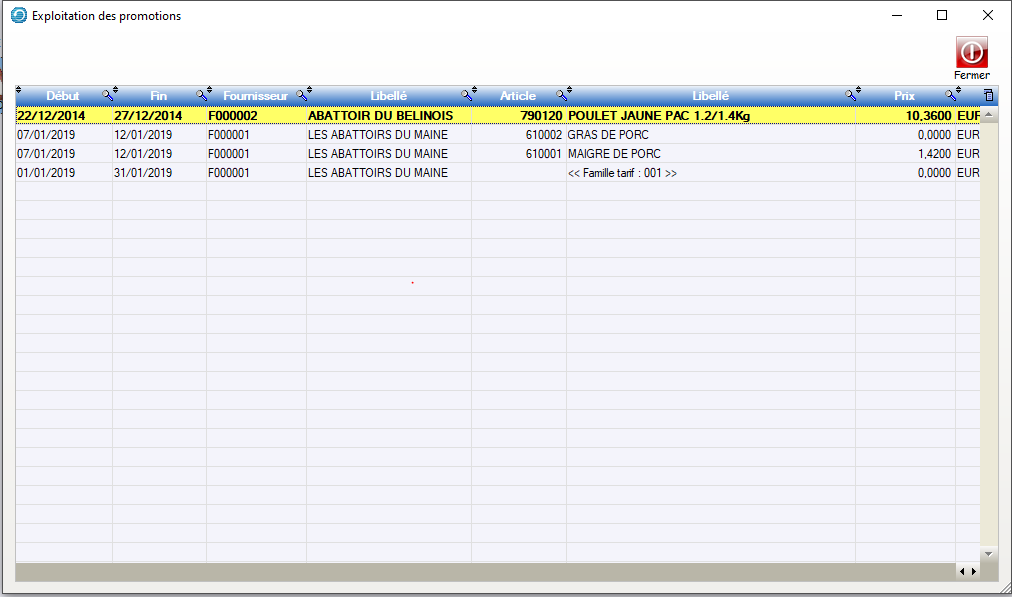Open the Prix column search magnifier
This screenshot has height=597, width=1012.
[950, 96]
